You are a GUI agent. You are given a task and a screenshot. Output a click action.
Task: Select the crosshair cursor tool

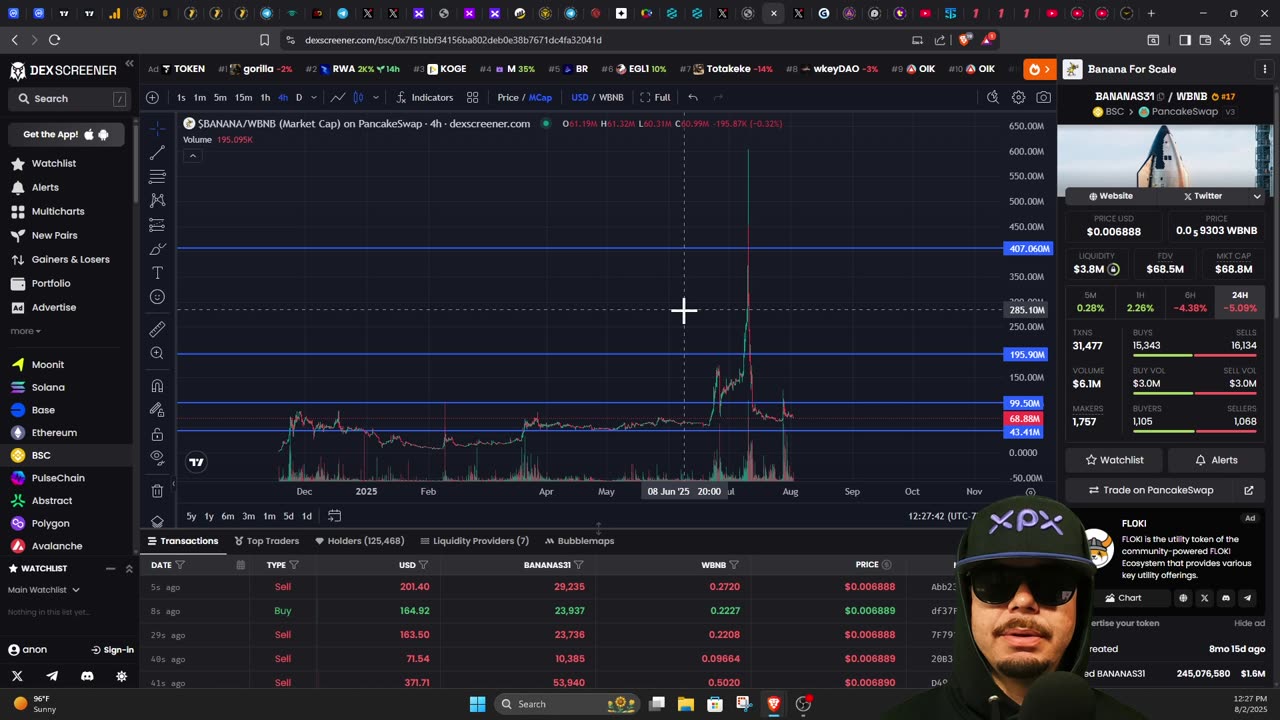point(157,128)
